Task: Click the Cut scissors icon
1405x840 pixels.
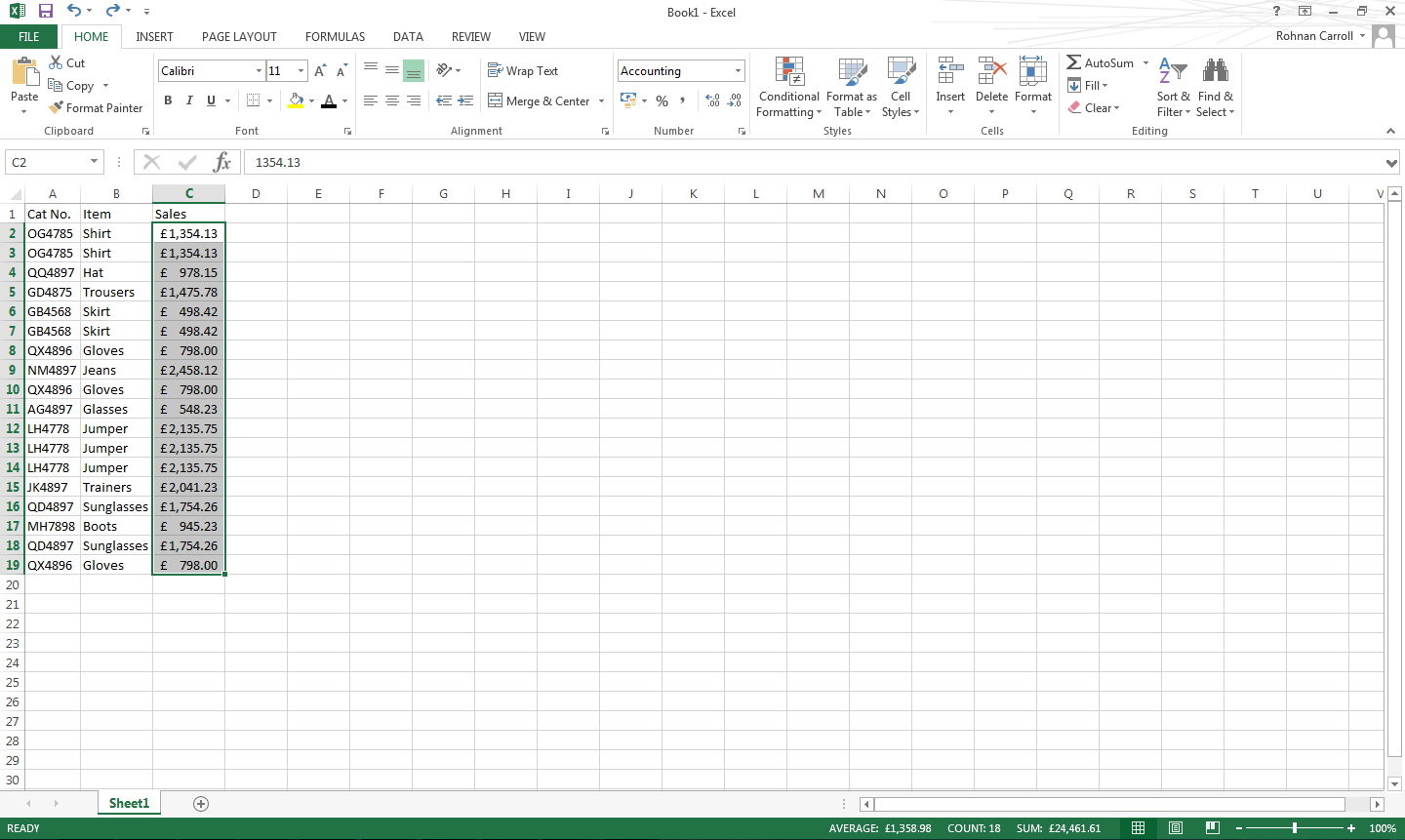Action: click(x=56, y=62)
